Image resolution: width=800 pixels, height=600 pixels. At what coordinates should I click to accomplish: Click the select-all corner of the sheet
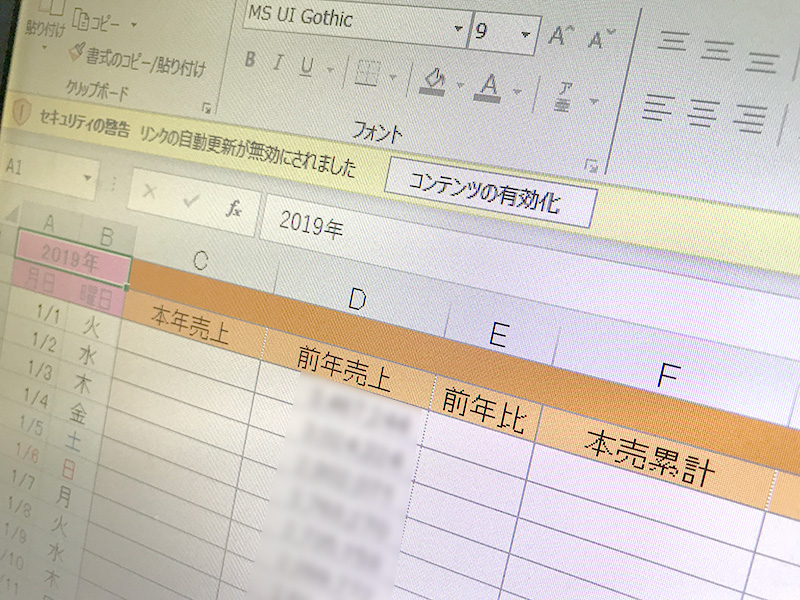[12, 214]
